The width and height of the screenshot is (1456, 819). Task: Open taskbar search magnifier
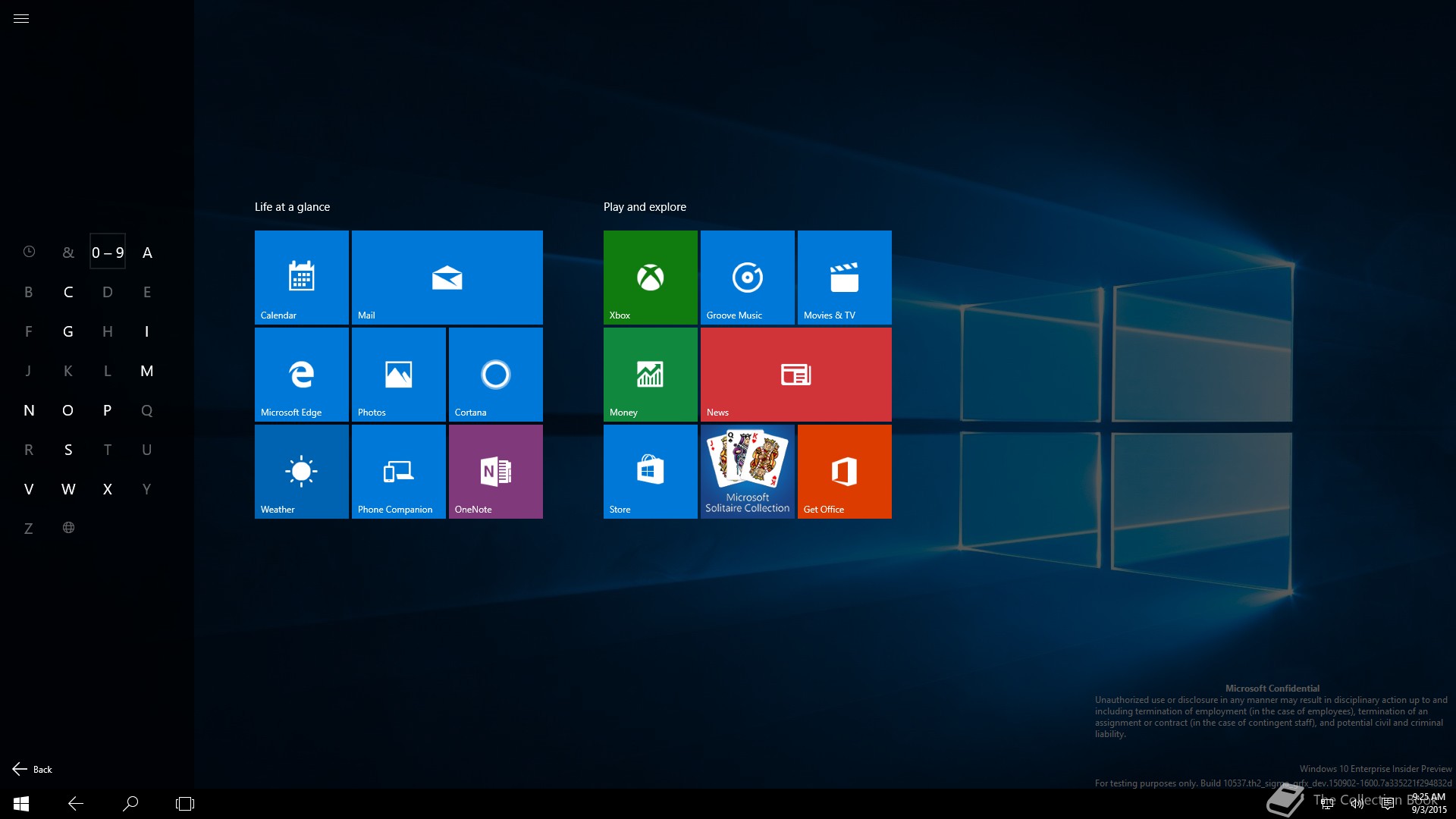click(x=130, y=804)
